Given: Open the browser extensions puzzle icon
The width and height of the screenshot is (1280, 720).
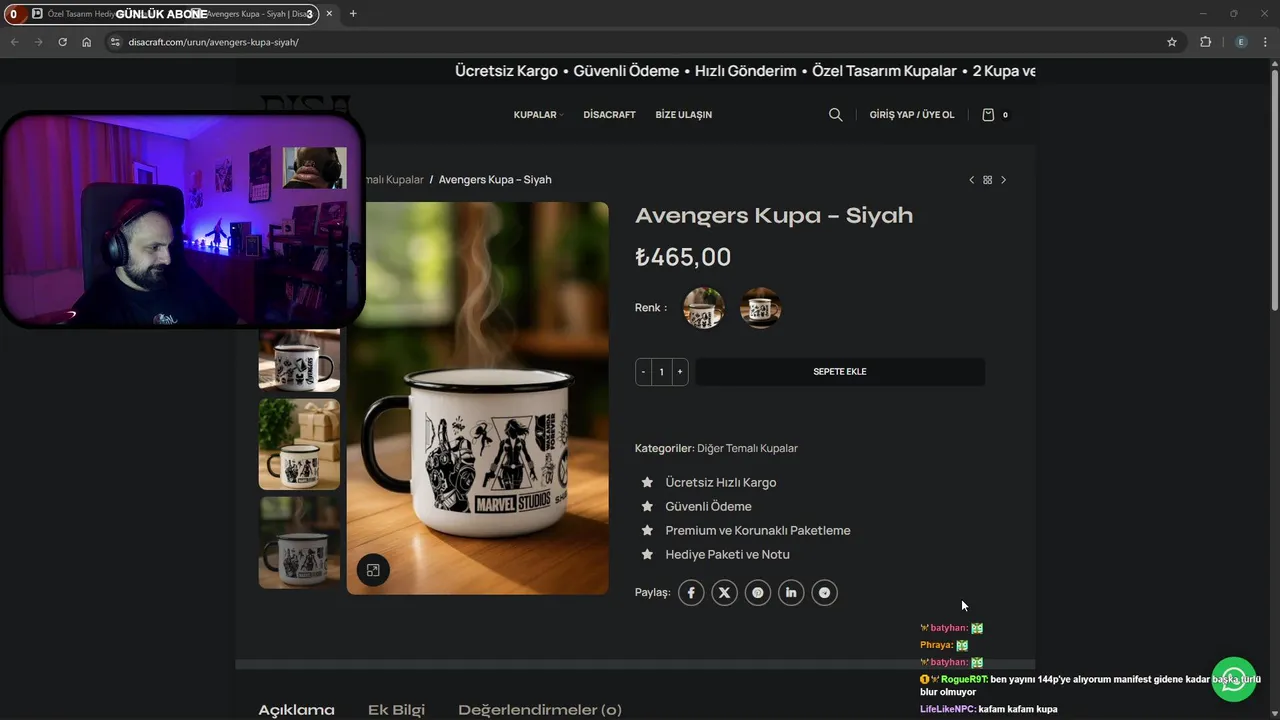Looking at the screenshot, I should click(1205, 42).
